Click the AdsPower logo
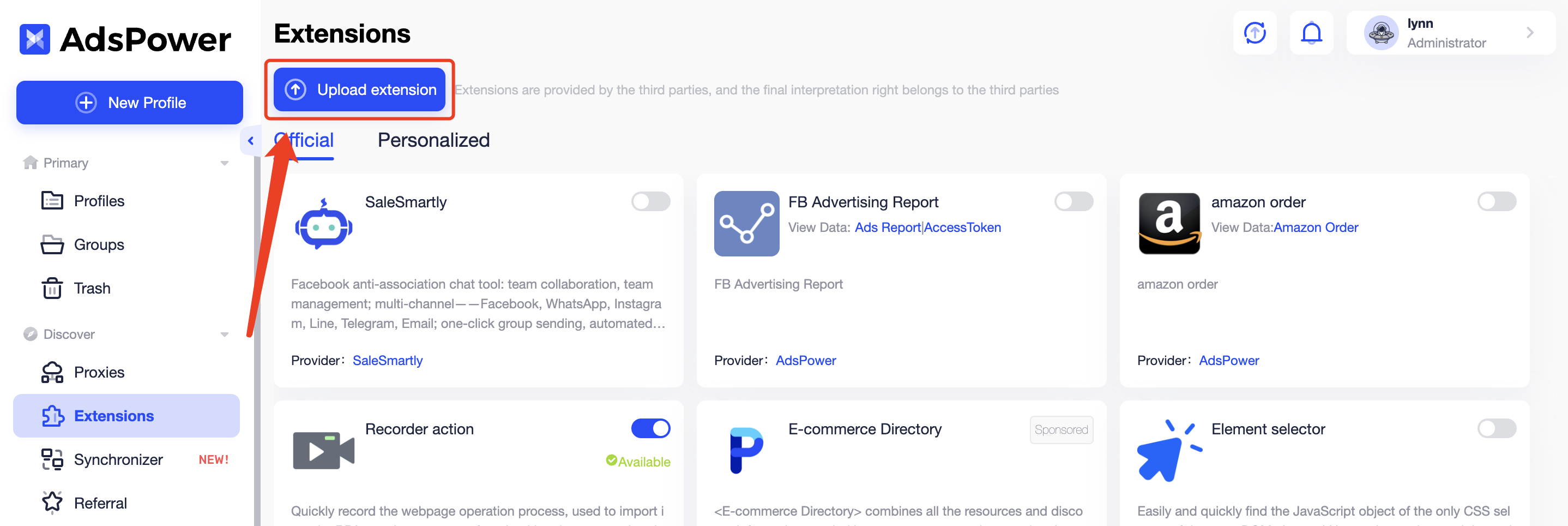1568x526 pixels. pyautogui.click(x=125, y=39)
